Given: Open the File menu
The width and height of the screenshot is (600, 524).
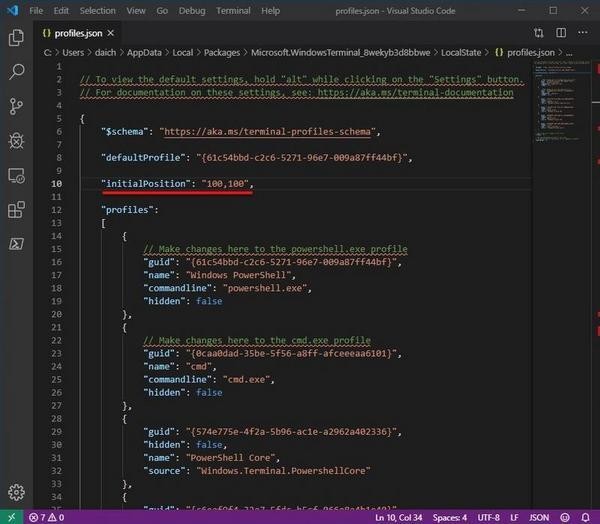Looking at the screenshot, I should 36,11.
